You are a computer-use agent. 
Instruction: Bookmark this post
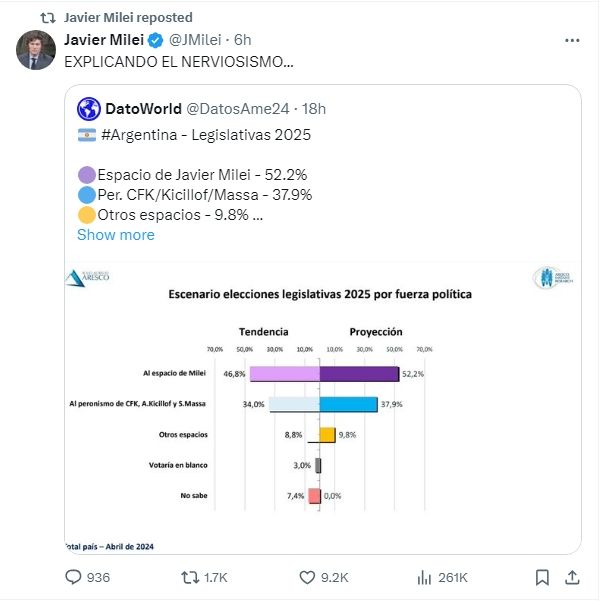click(x=541, y=577)
